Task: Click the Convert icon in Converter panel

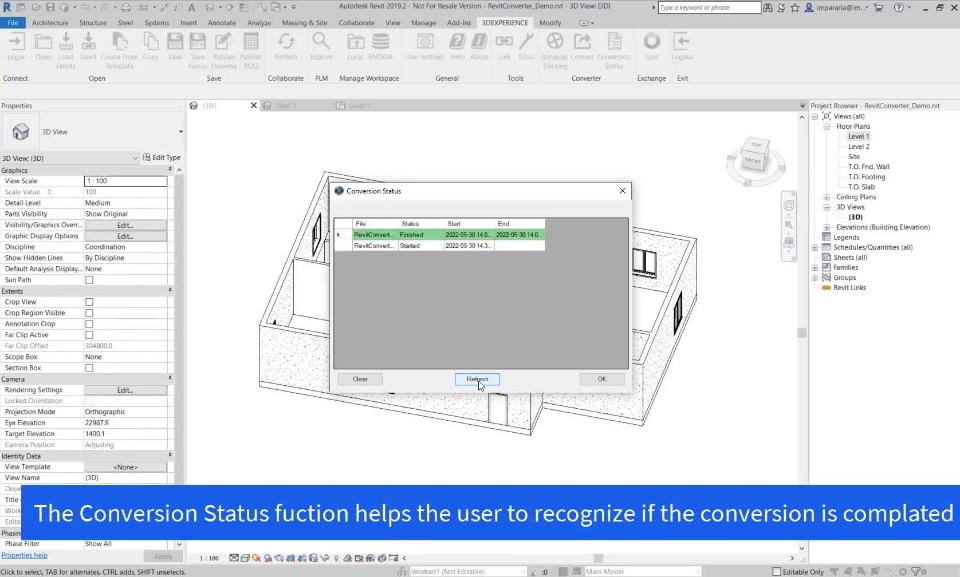Action: [582, 47]
